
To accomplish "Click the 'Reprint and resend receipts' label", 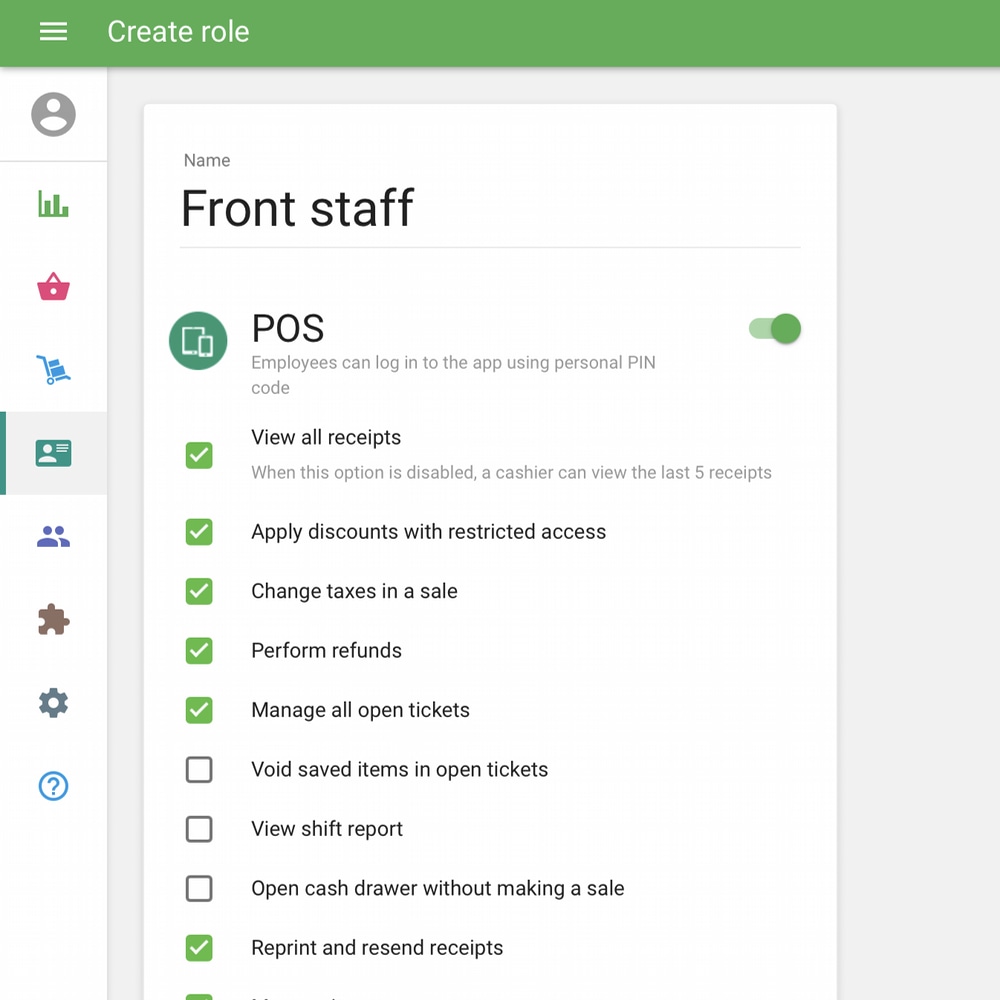I will pos(377,948).
